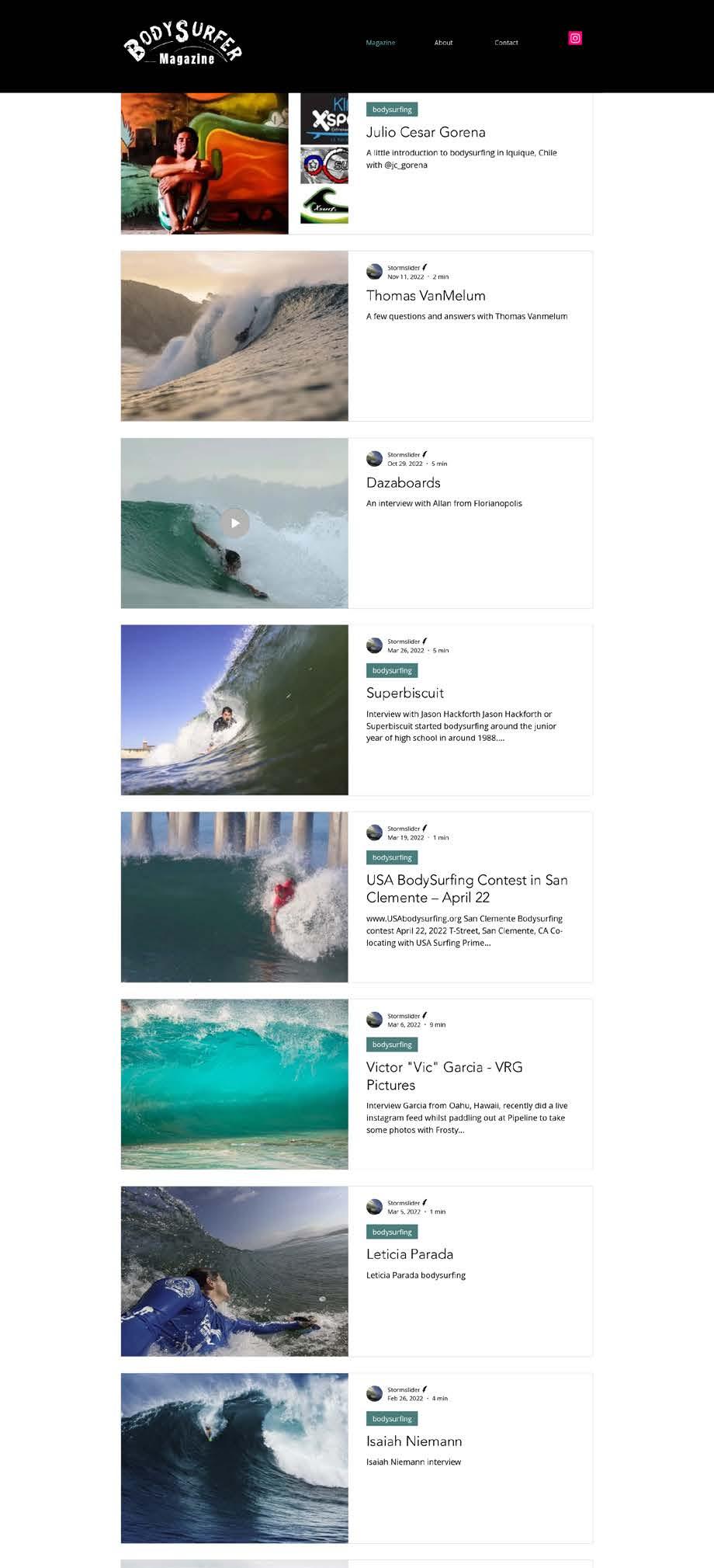714x1568 pixels.
Task: Open the Instagram icon in header
Action: click(x=575, y=38)
